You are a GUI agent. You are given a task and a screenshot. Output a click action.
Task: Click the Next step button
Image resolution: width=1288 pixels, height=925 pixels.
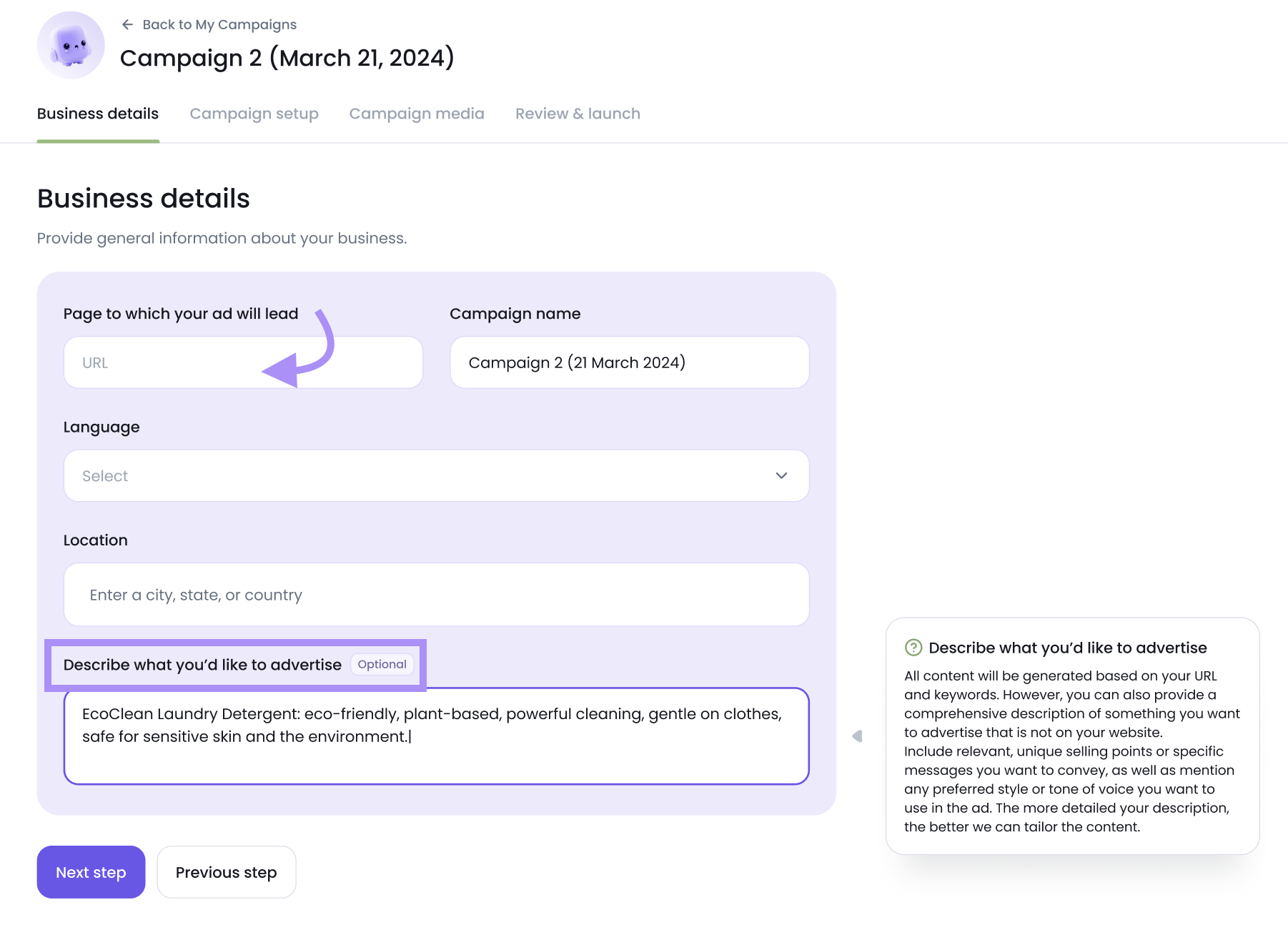[91, 872]
